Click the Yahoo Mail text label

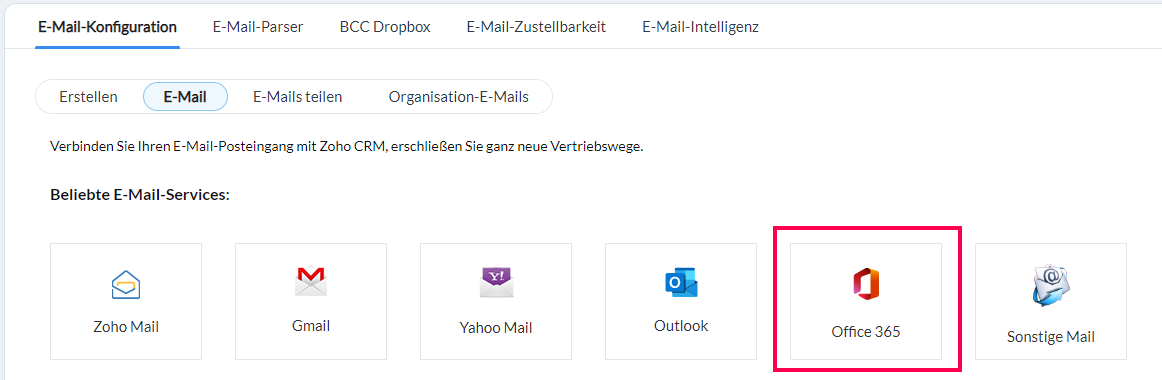click(x=496, y=327)
